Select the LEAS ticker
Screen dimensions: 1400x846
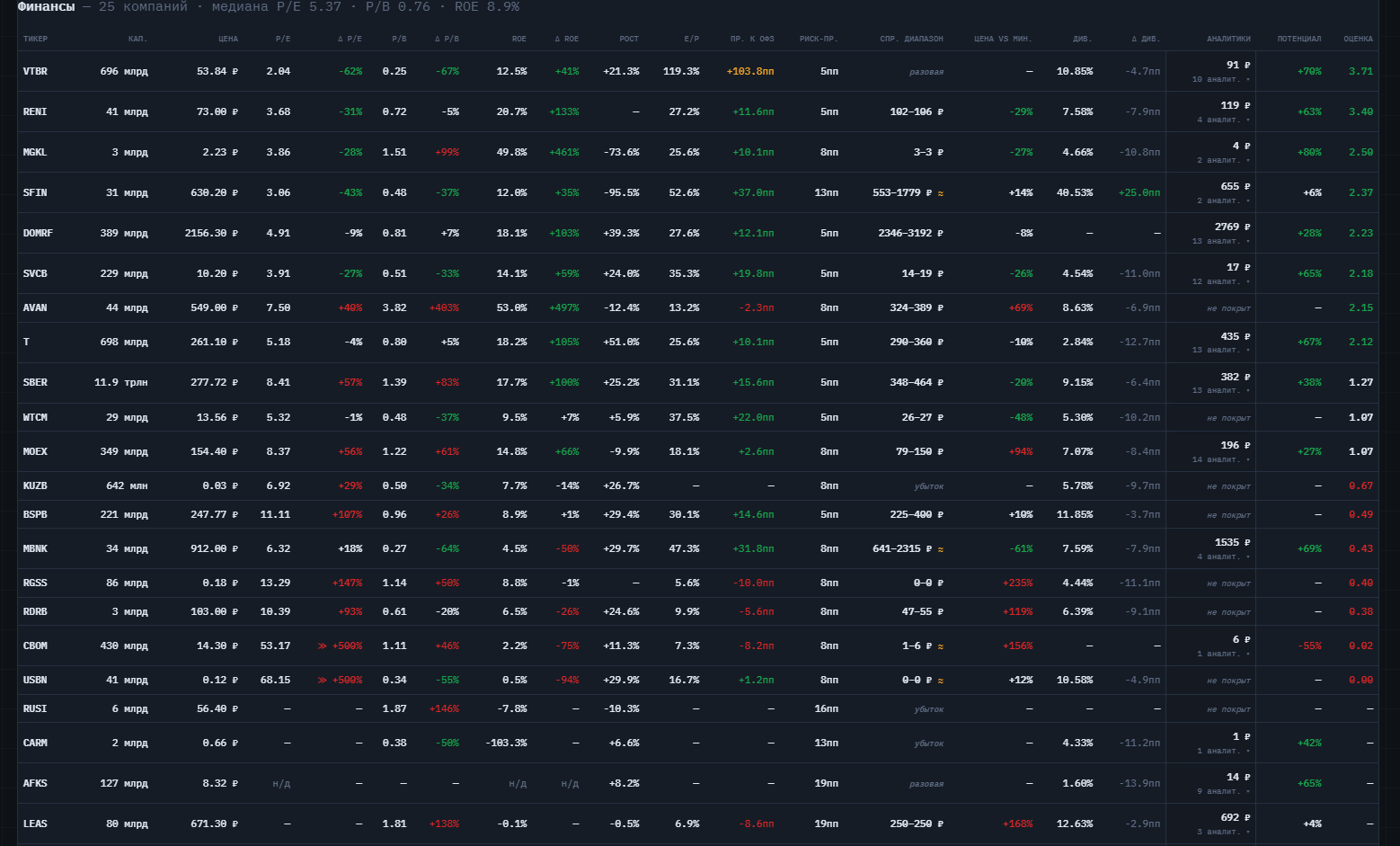(x=35, y=824)
